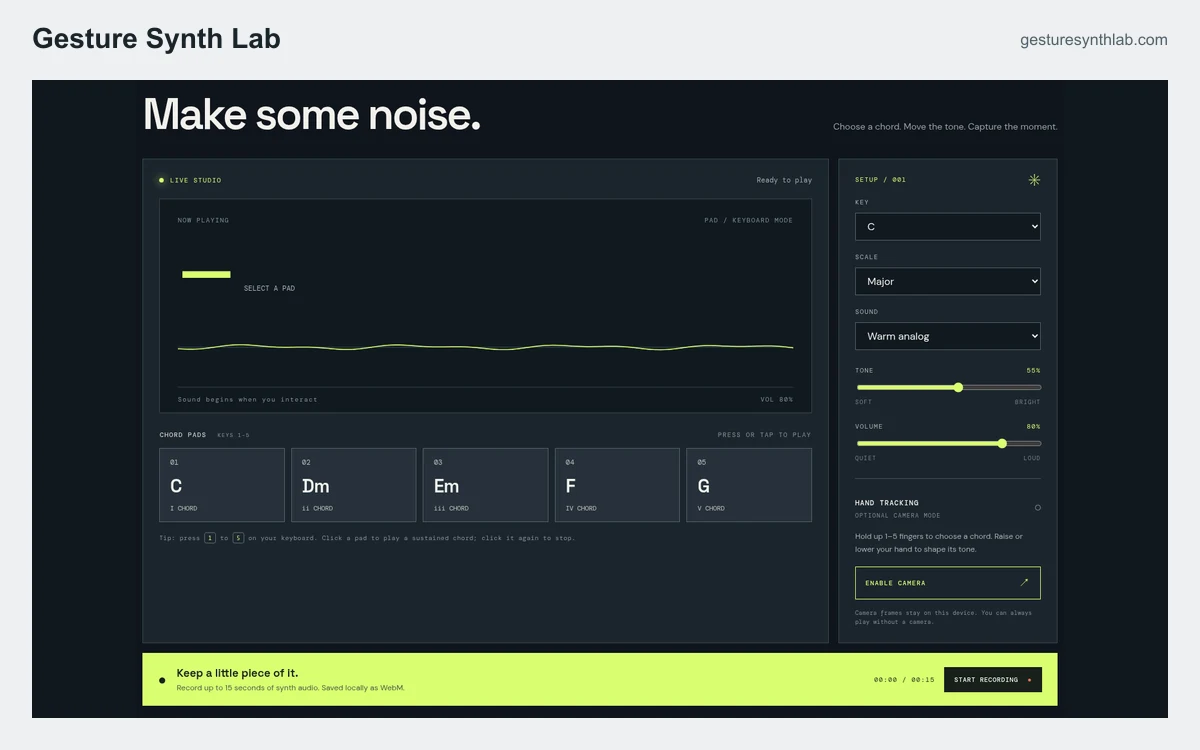Screen dimensions: 1200x750
Task: Click the 'HAND TRACKING' heading
Action: click(x=887, y=503)
